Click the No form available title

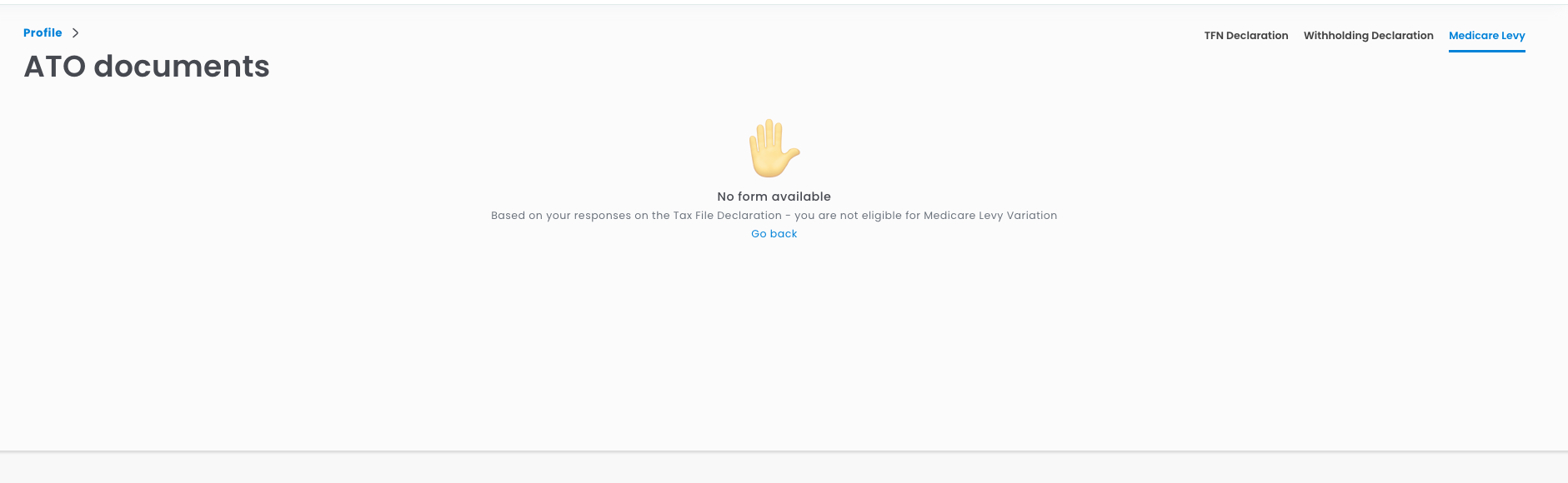774,197
